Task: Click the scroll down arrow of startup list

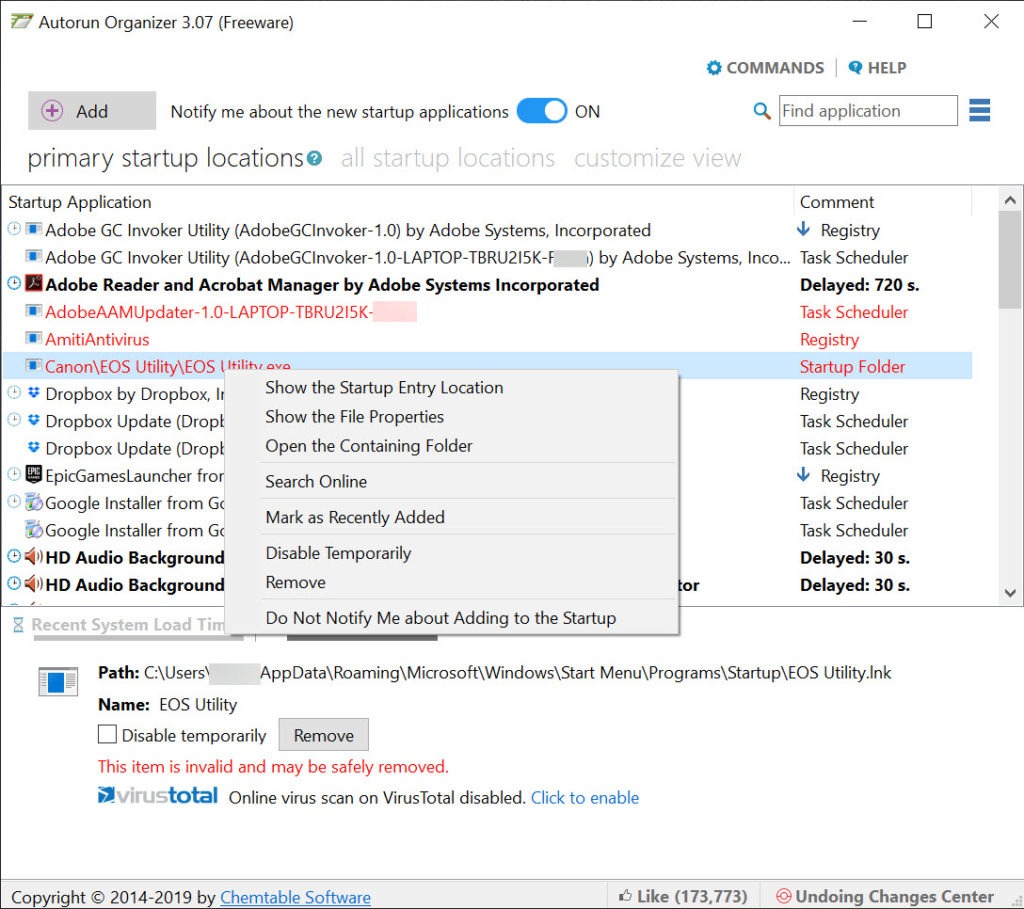Action: pos(1010,593)
